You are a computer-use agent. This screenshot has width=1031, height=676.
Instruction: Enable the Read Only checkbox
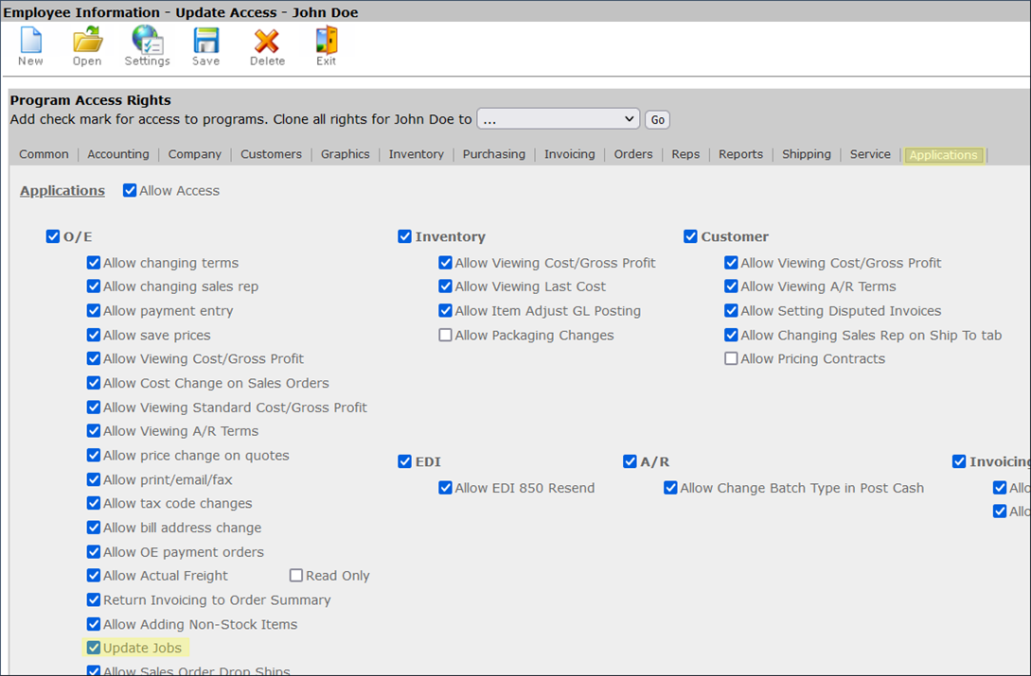coord(296,575)
